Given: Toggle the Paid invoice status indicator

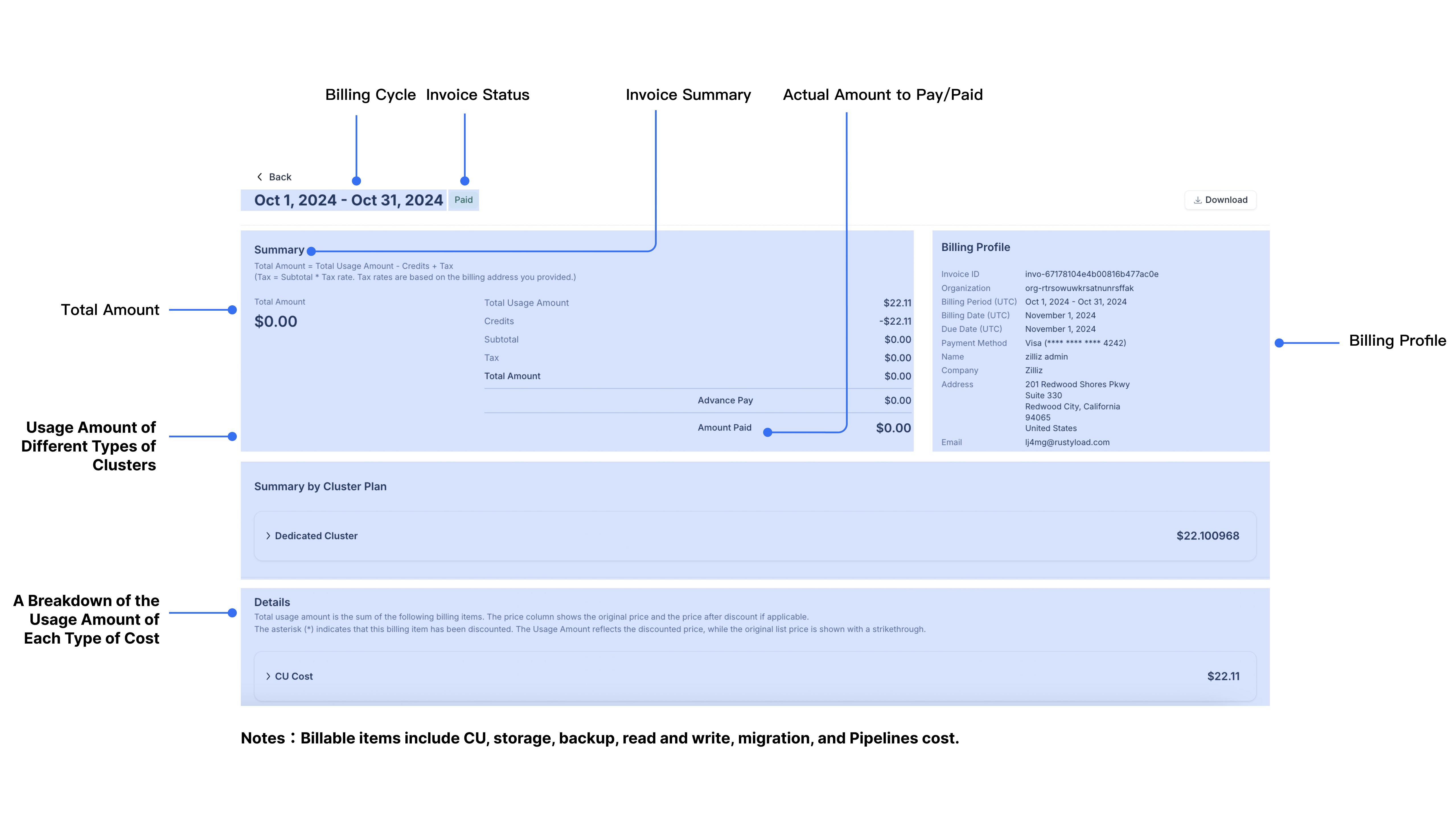Looking at the screenshot, I should [x=463, y=199].
